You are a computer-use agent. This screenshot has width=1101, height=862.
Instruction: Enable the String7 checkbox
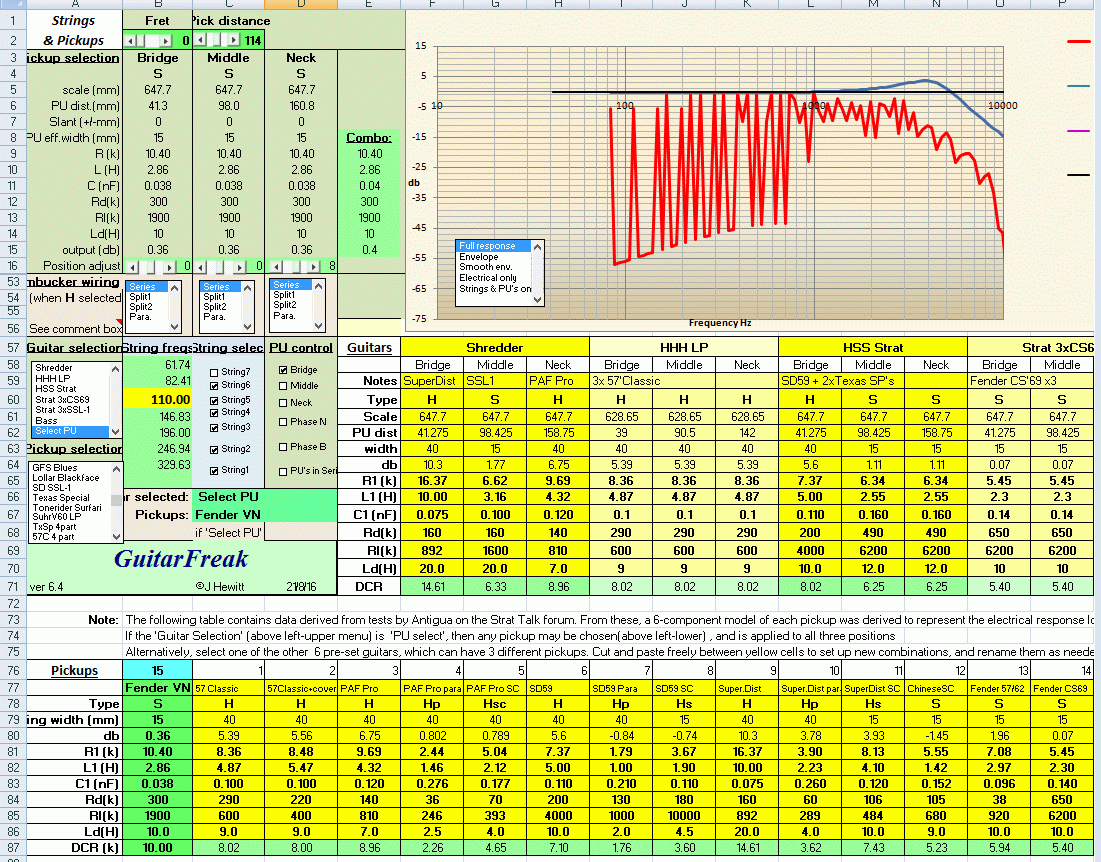pyautogui.click(x=215, y=372)
